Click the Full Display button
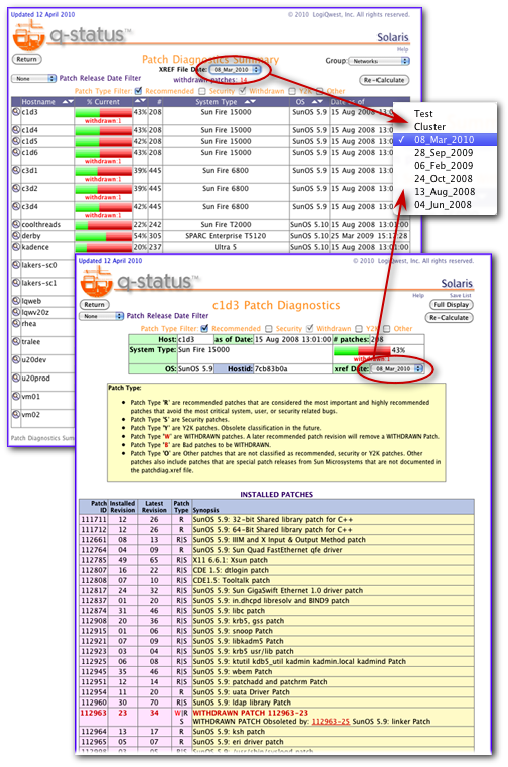 [451, 304]
